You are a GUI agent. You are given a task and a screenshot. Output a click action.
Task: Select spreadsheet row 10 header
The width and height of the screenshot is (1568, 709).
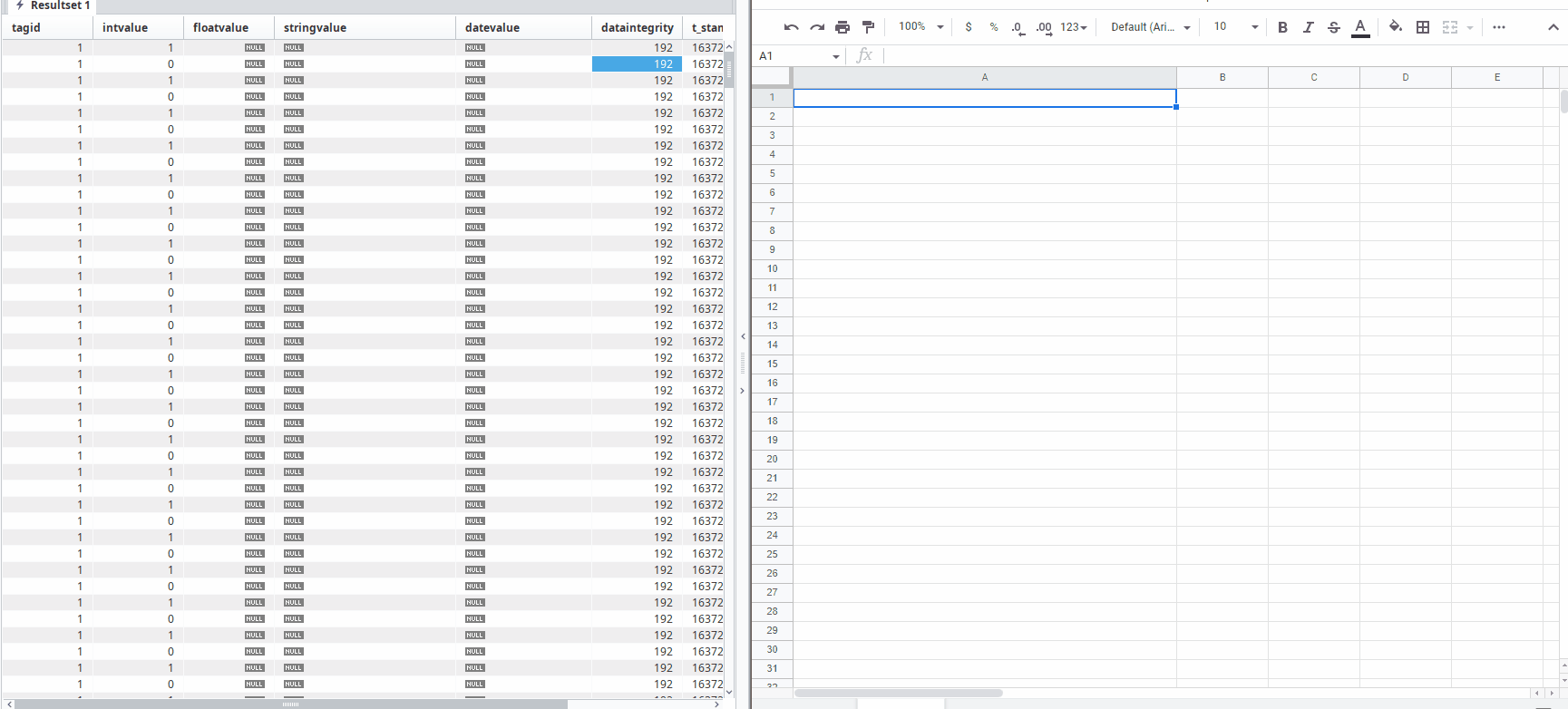773,268
